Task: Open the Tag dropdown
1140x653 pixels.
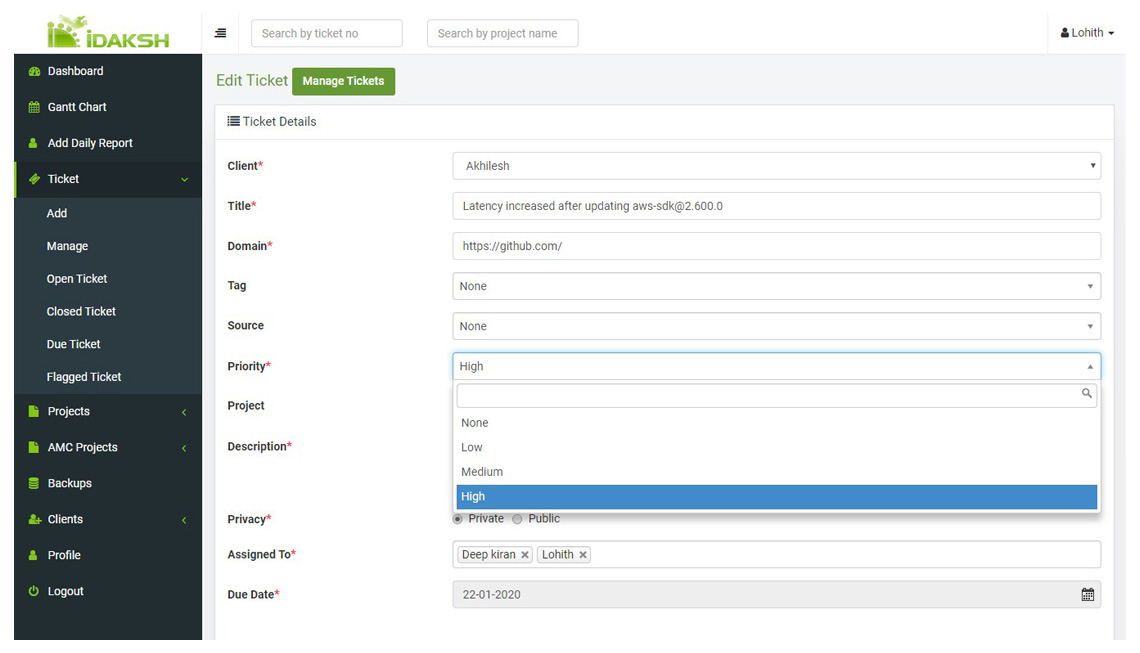Action: point(776,287)
